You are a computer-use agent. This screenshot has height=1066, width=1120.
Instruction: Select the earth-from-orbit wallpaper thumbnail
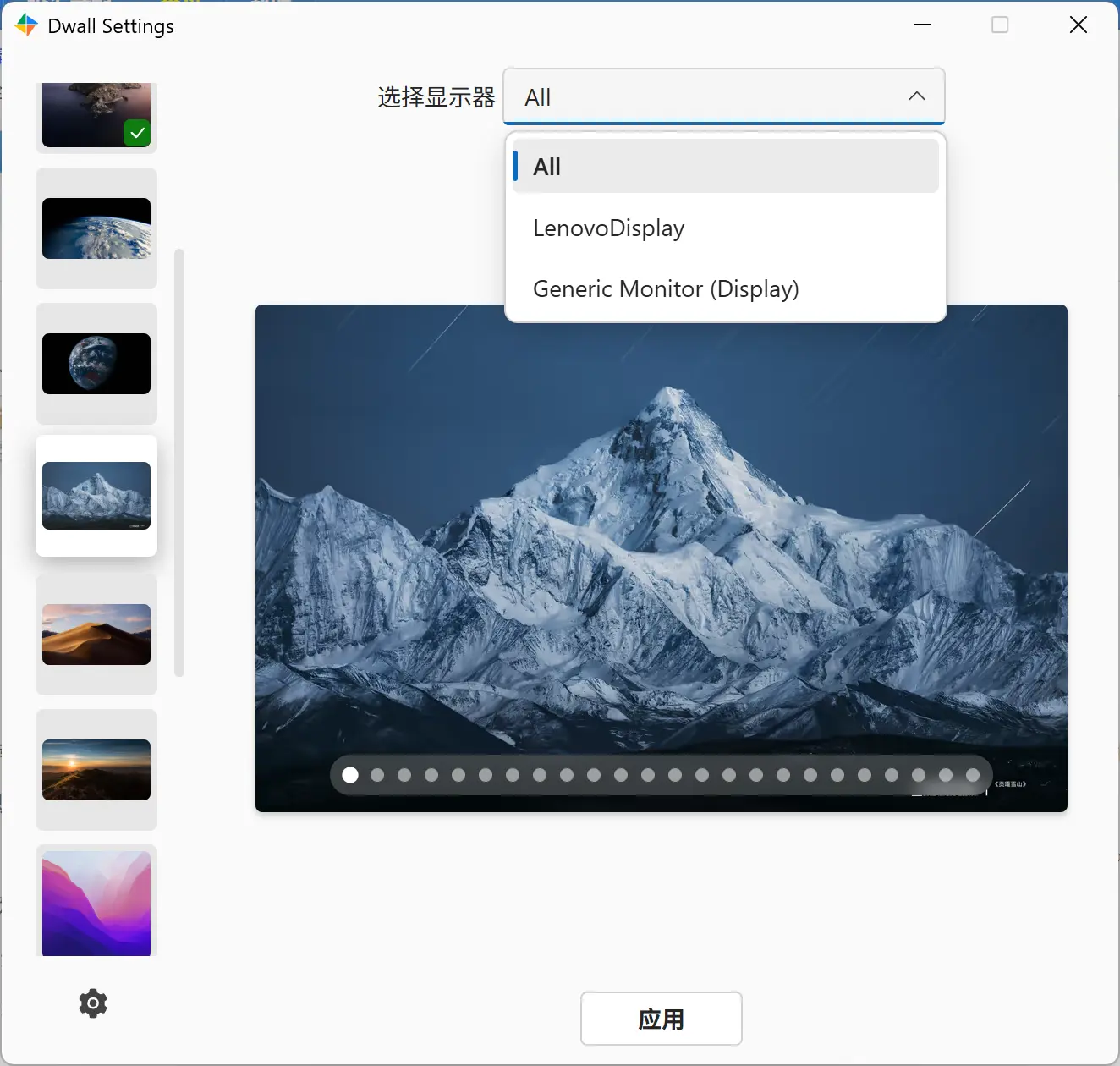(x=96, y=228)
